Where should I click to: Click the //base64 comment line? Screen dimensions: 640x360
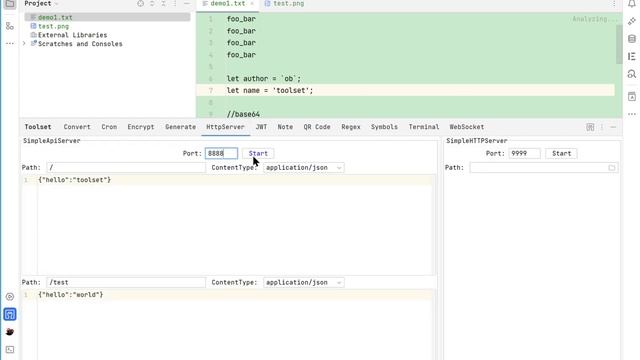(243, 114)
